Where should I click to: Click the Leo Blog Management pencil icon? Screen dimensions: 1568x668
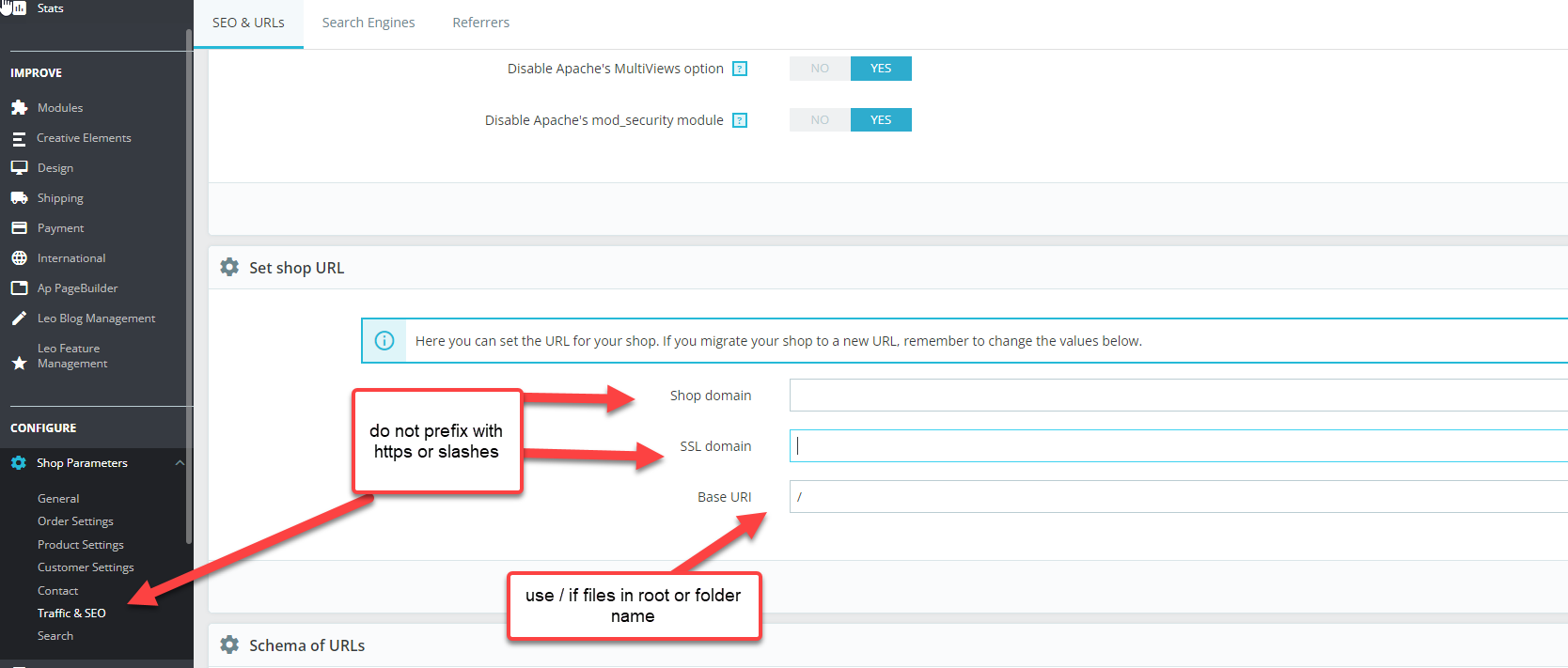(x=19, y=318)
